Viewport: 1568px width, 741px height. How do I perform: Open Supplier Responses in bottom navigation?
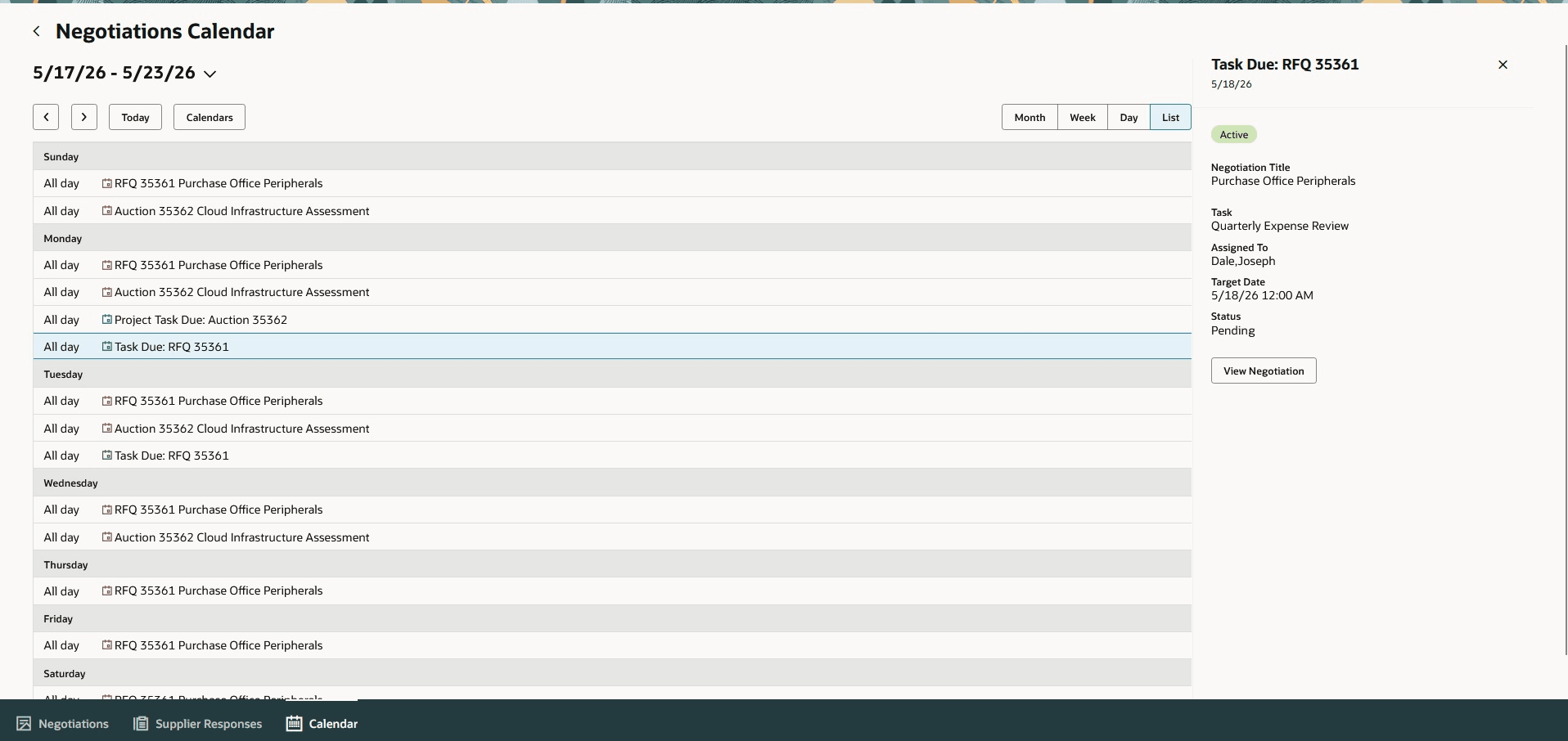click(197, 724)
